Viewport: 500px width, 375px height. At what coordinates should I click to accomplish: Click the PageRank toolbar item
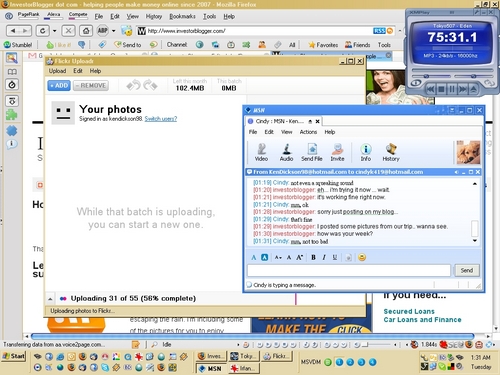(x=28, y=15)
